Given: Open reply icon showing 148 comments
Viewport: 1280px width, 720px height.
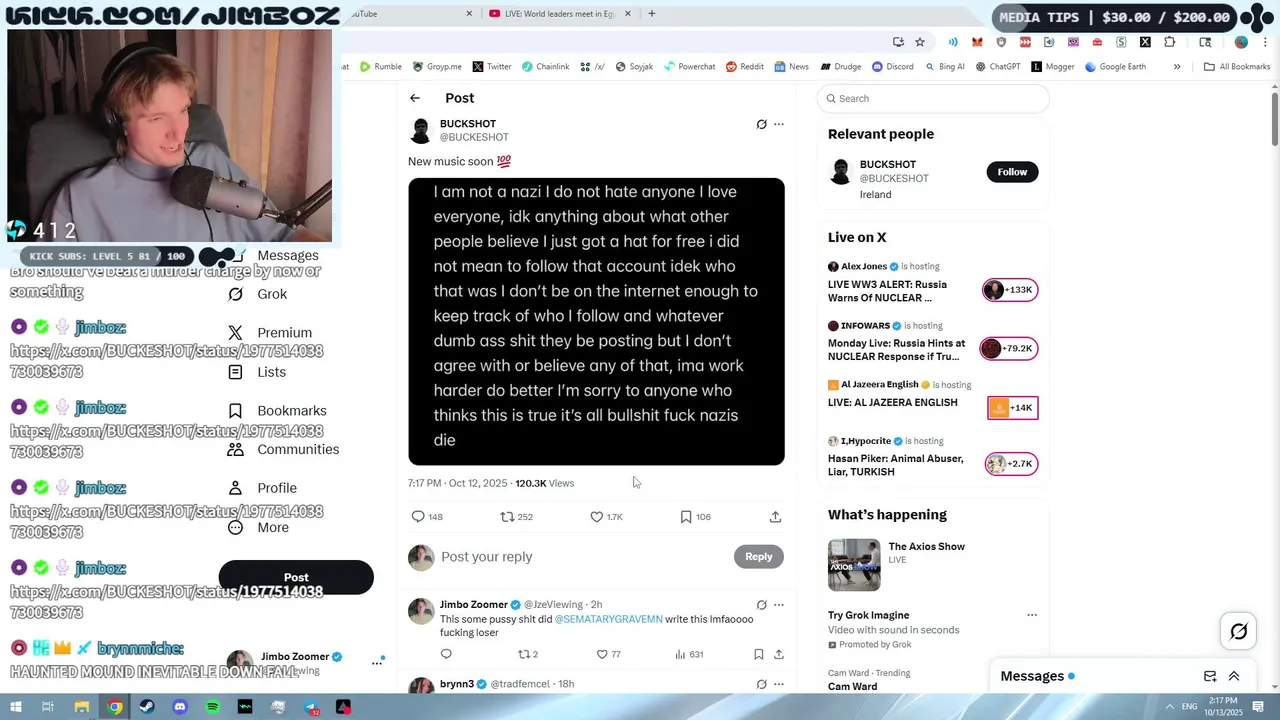Looking at the screenshot, I should (x=418, y=517).
